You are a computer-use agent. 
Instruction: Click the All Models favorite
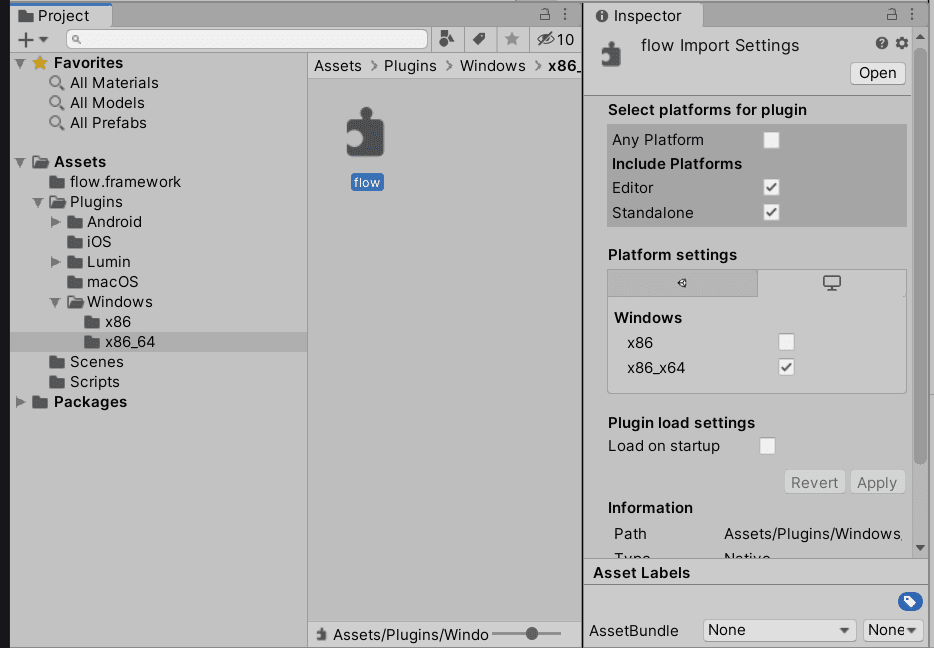[x=107, y=103]
